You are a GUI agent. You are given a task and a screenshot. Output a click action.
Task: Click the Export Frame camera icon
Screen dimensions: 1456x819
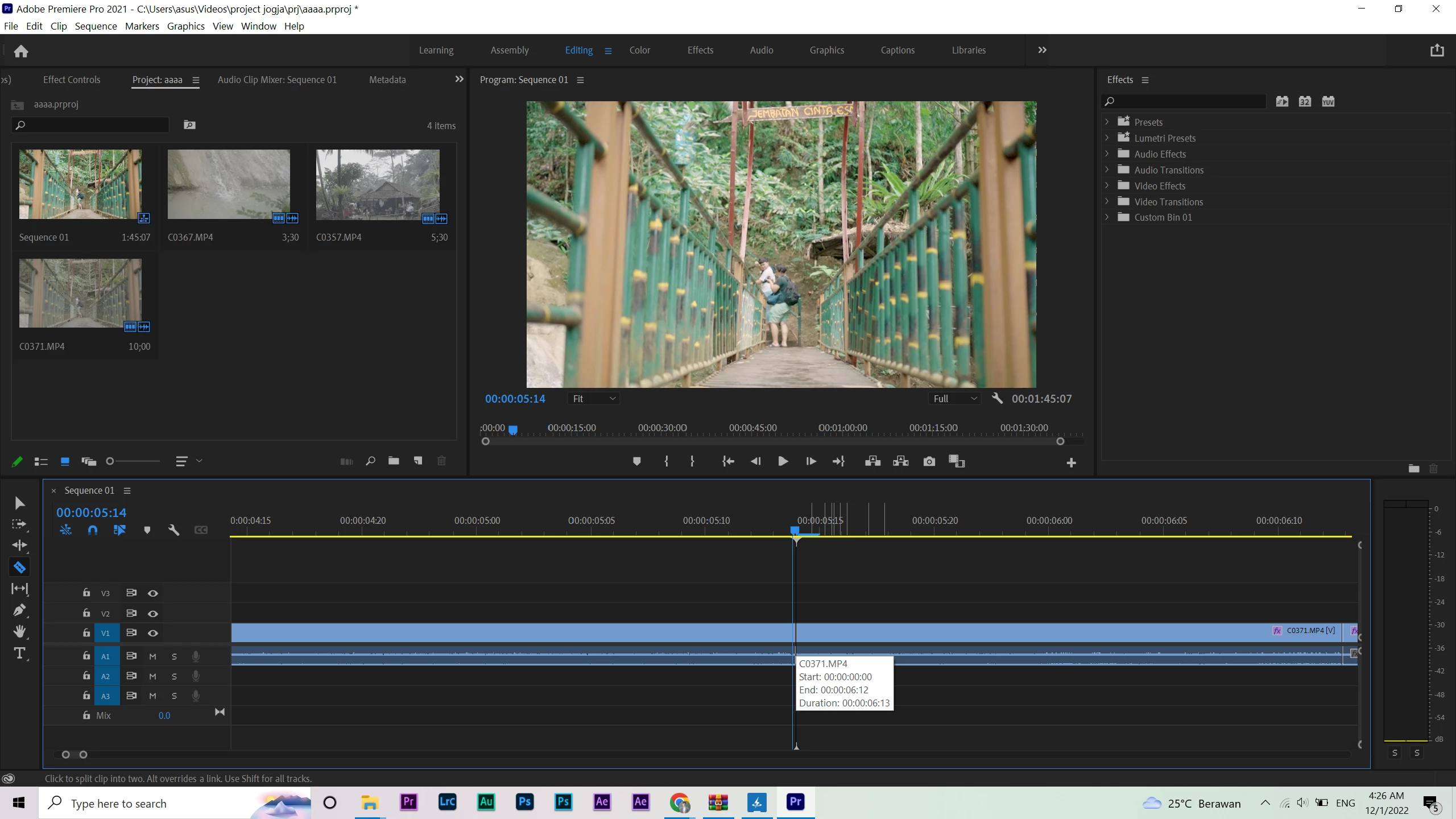pos(929,461)
